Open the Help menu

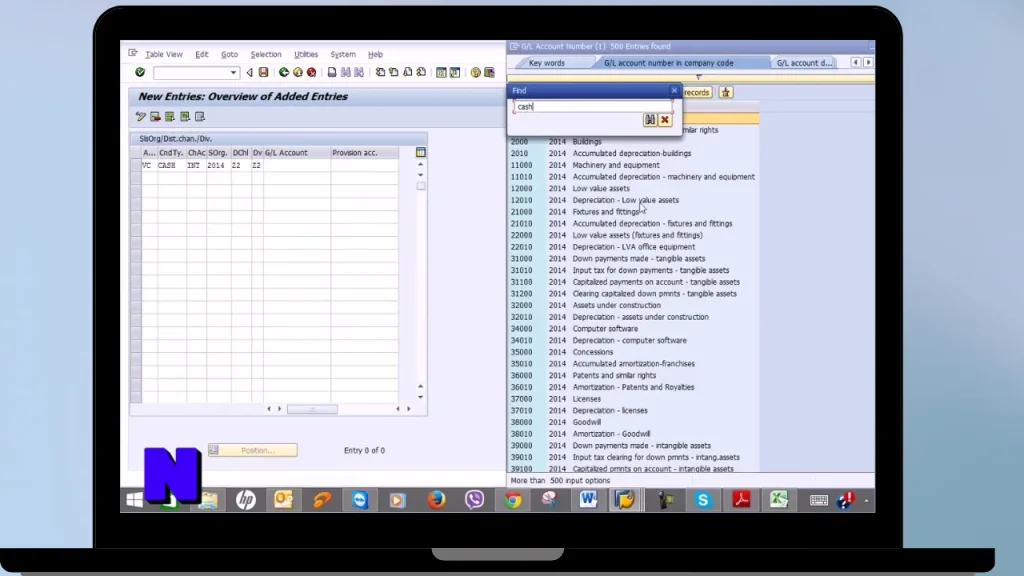[375, 54]
